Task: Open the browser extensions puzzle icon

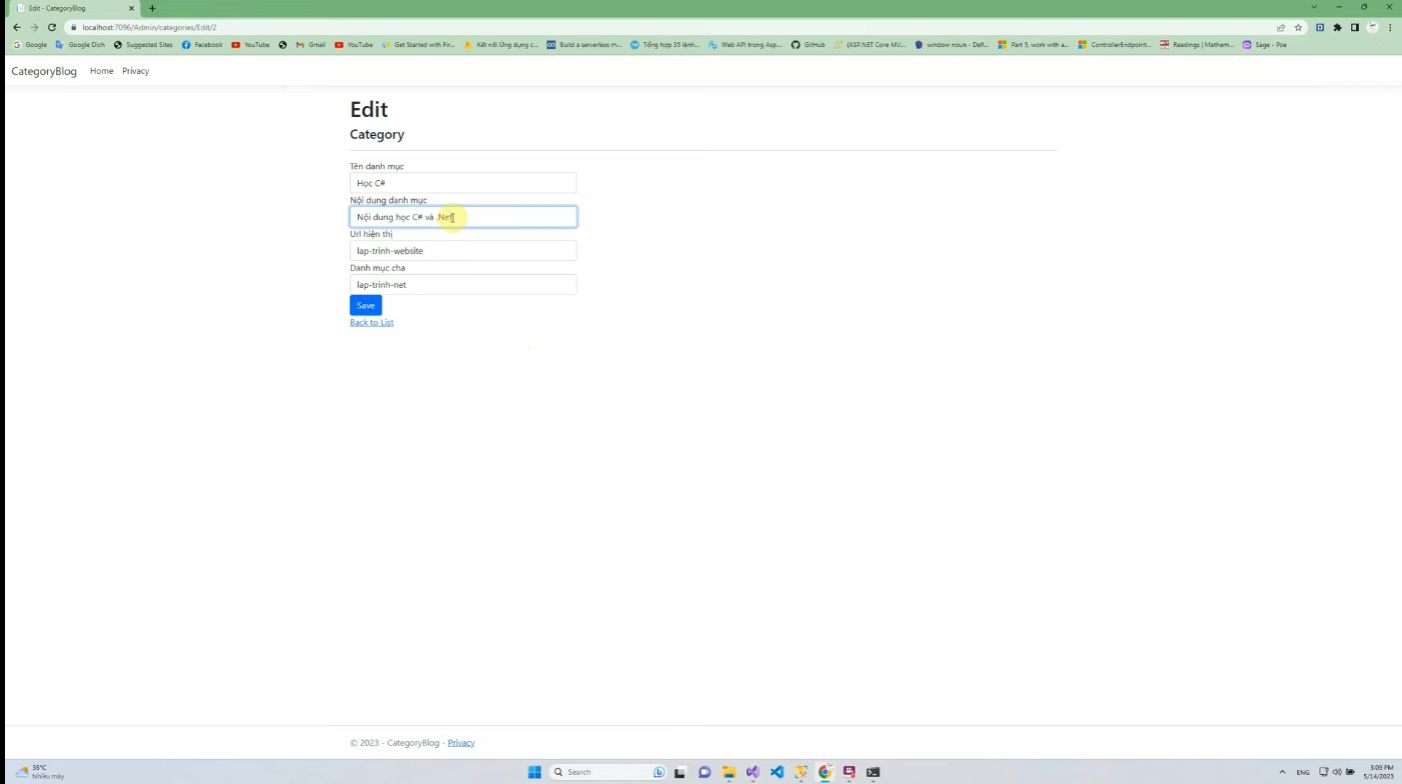Action: 1337,27
